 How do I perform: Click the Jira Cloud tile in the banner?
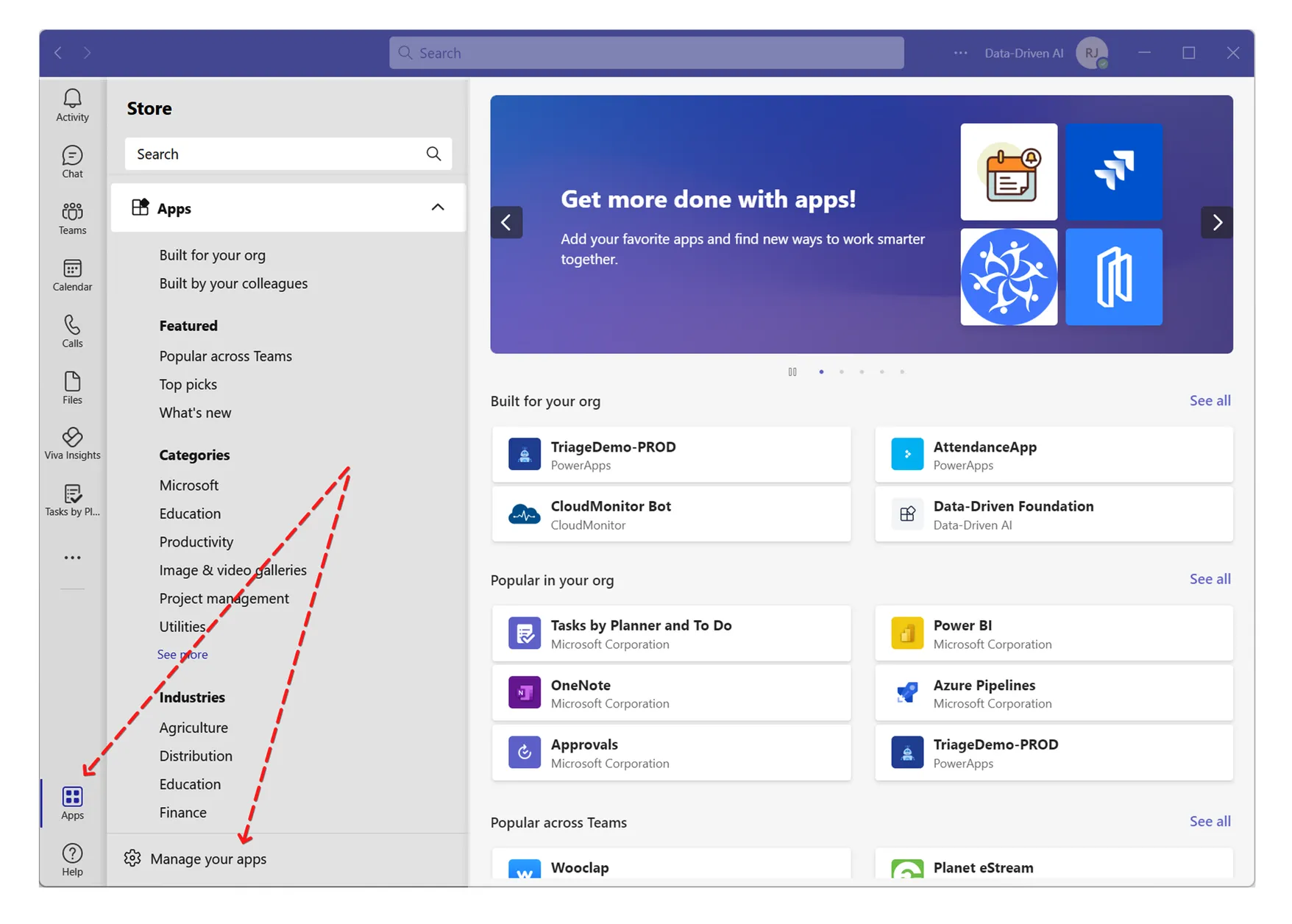[1114, 171]
